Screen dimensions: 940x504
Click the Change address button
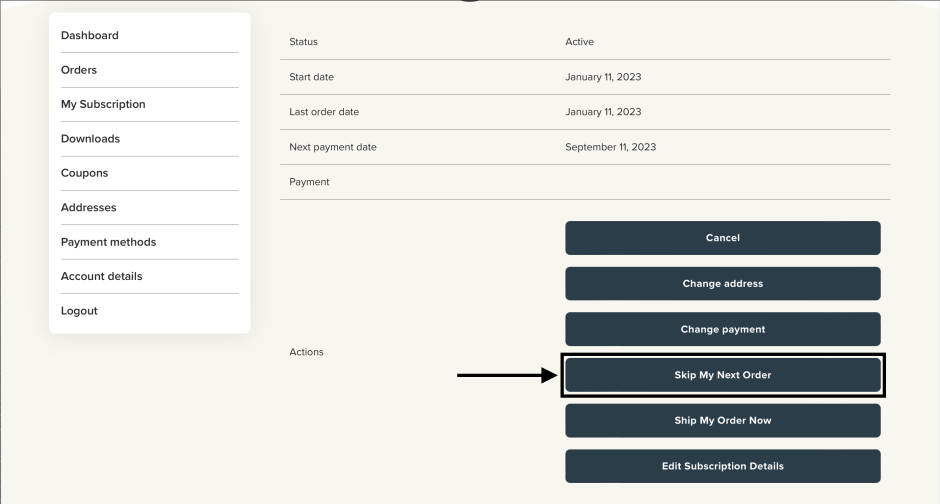coord(722,284)
